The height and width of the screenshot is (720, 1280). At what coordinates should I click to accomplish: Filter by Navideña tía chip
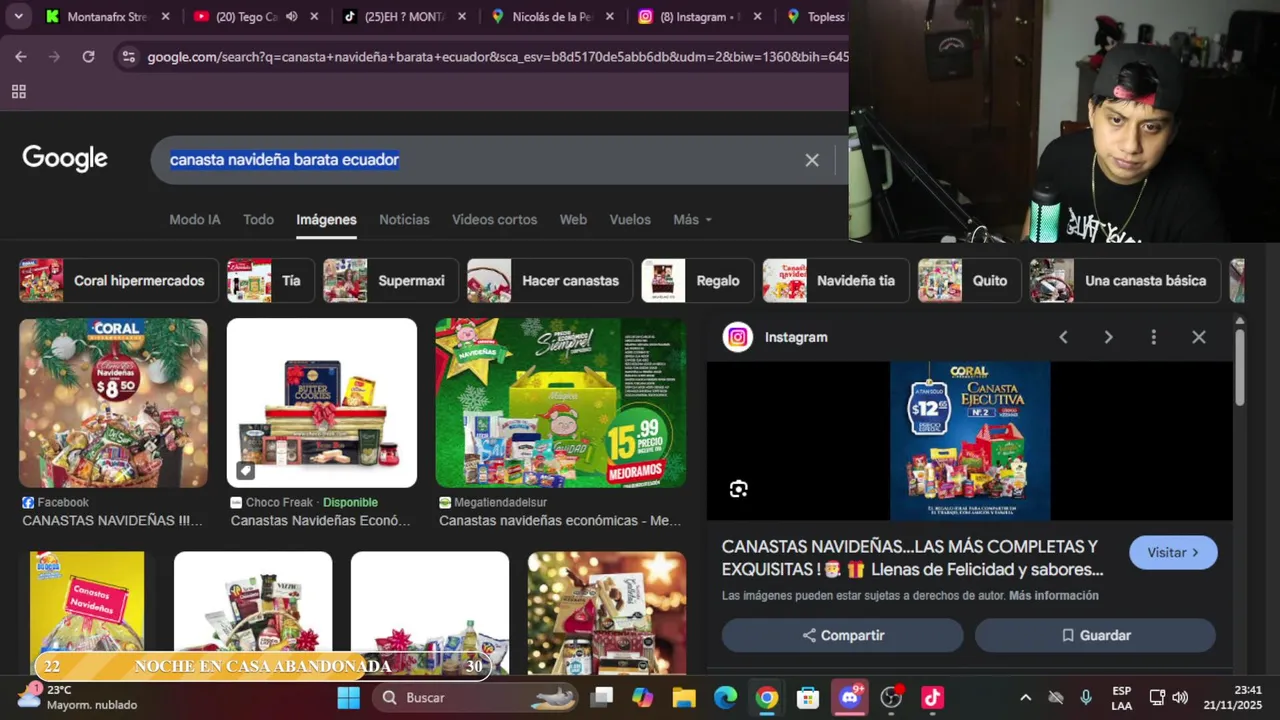tap(835, 281)
